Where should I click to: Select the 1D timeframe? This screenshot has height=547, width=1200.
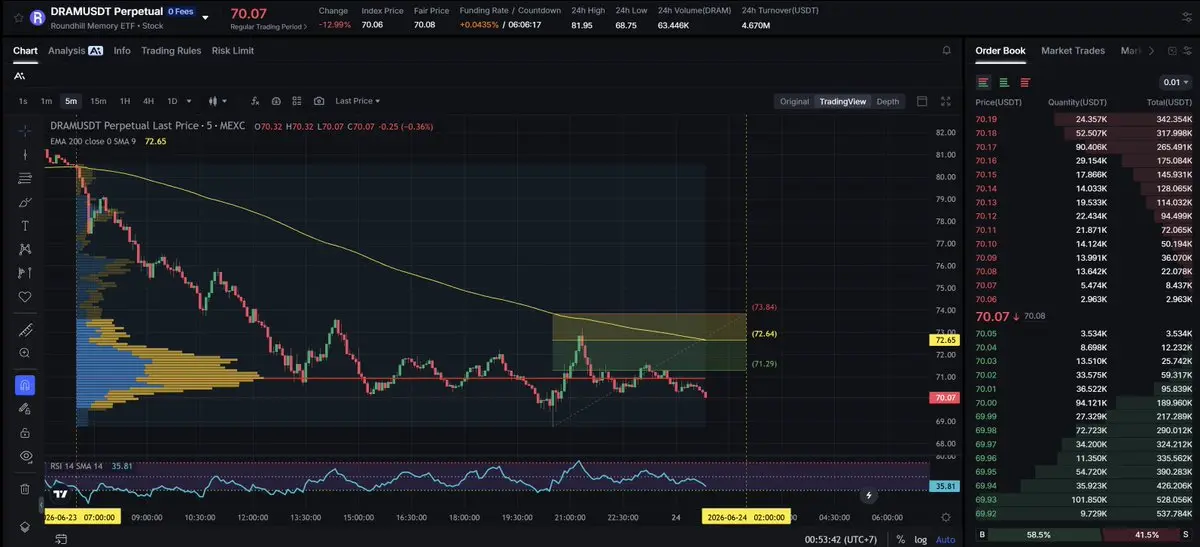[x=171, y=101]
